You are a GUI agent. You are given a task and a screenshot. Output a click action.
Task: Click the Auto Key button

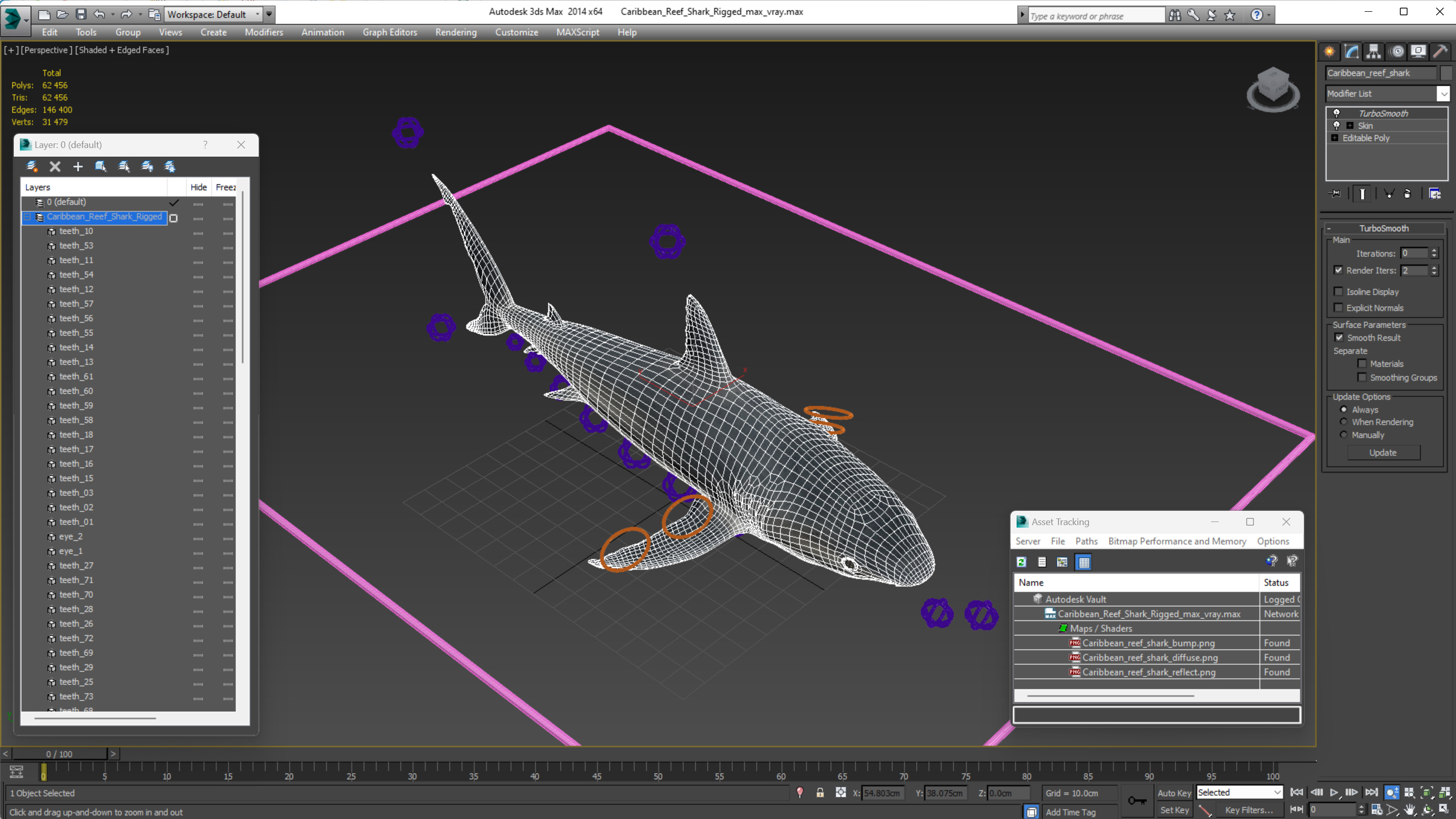tap(1174, 792)
